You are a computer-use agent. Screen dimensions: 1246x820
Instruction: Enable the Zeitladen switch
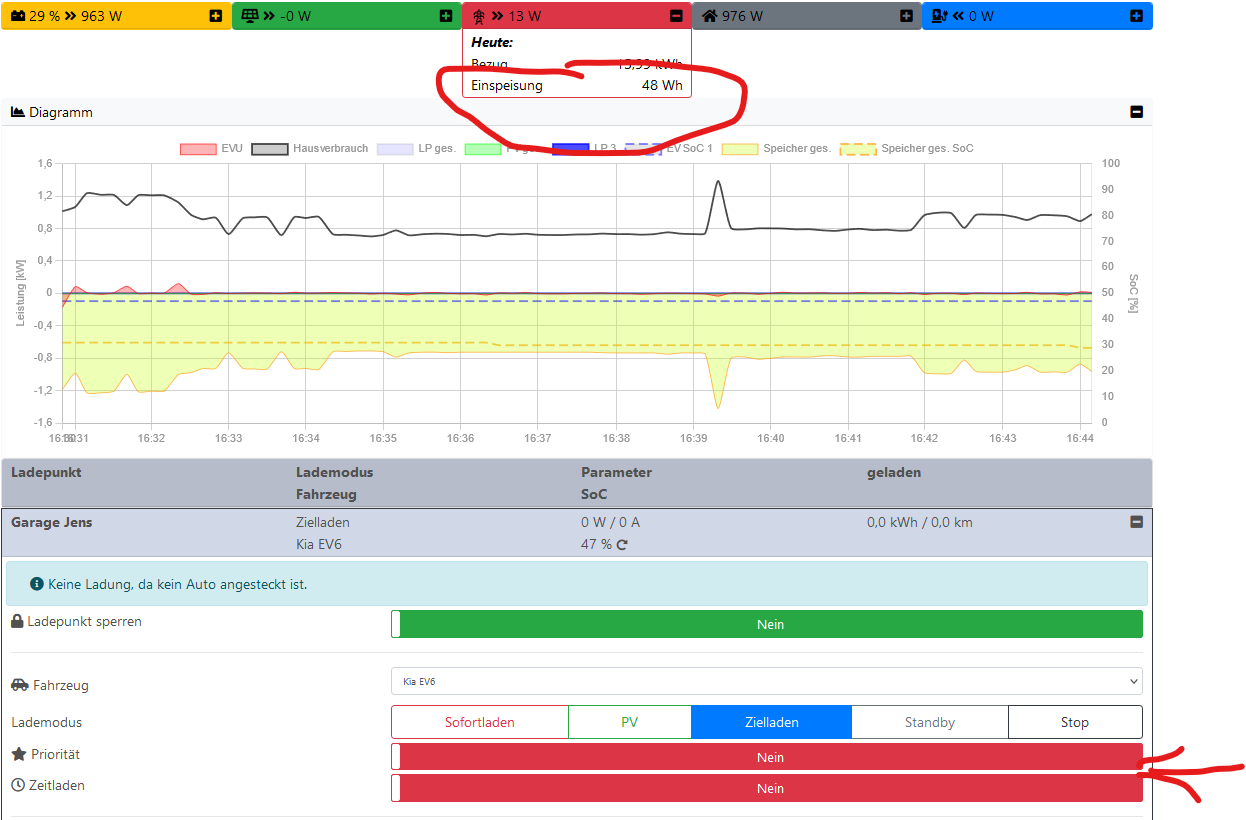[x=766, y=789]
